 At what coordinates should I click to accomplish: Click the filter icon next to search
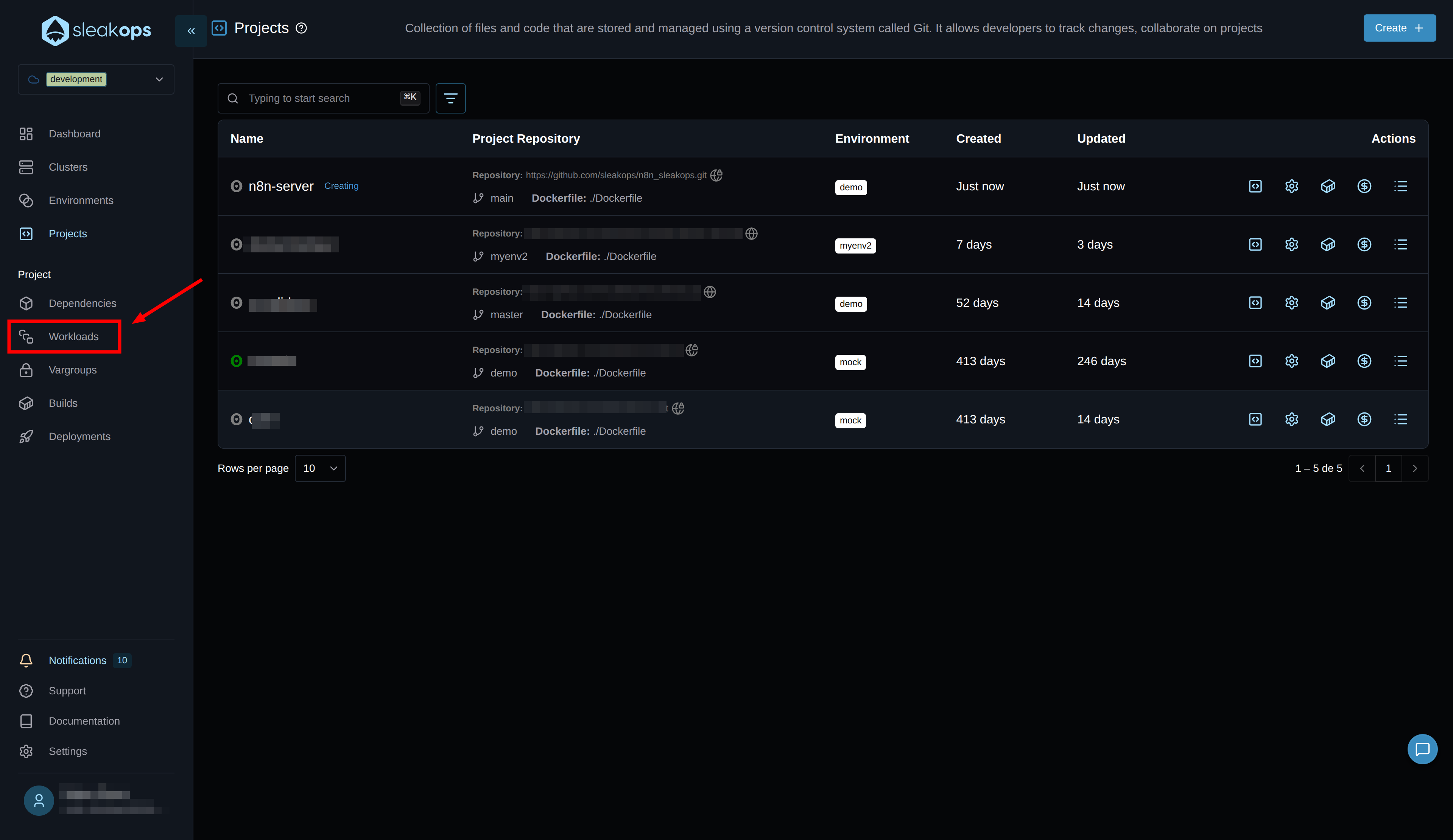[450, 98]
